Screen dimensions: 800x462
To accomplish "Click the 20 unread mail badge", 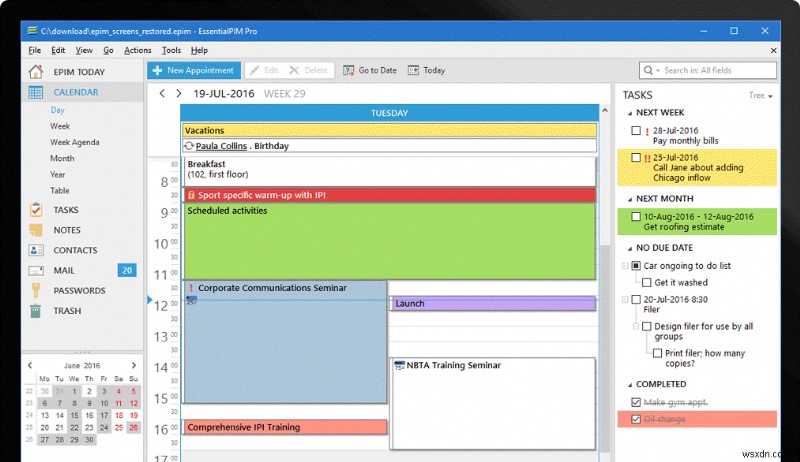I will tap(127, 270).
